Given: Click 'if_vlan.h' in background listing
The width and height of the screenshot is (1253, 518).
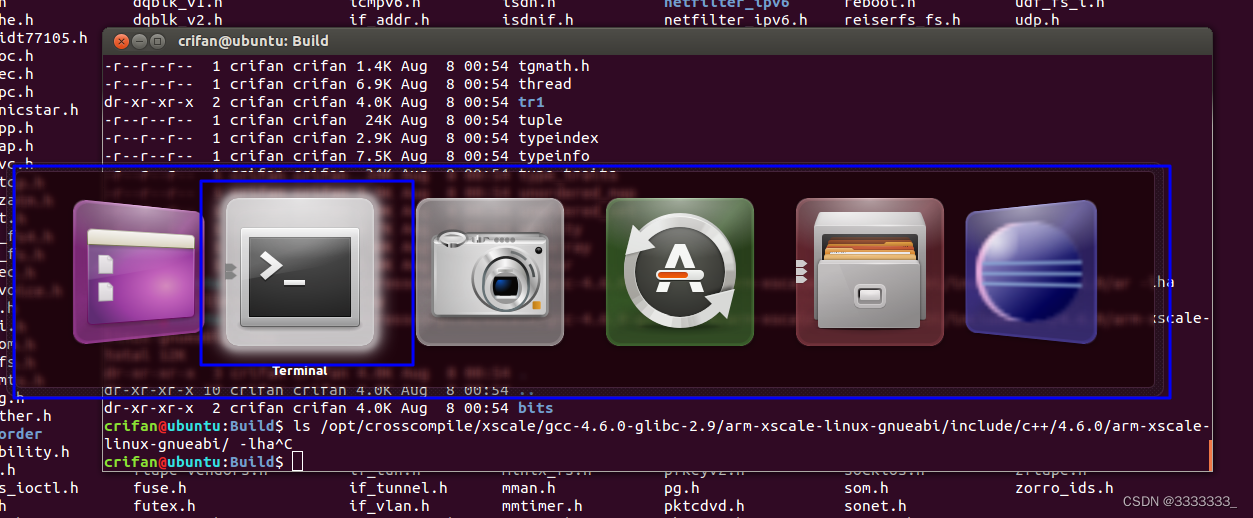Looking at the screenshot, I should (389, 506).
